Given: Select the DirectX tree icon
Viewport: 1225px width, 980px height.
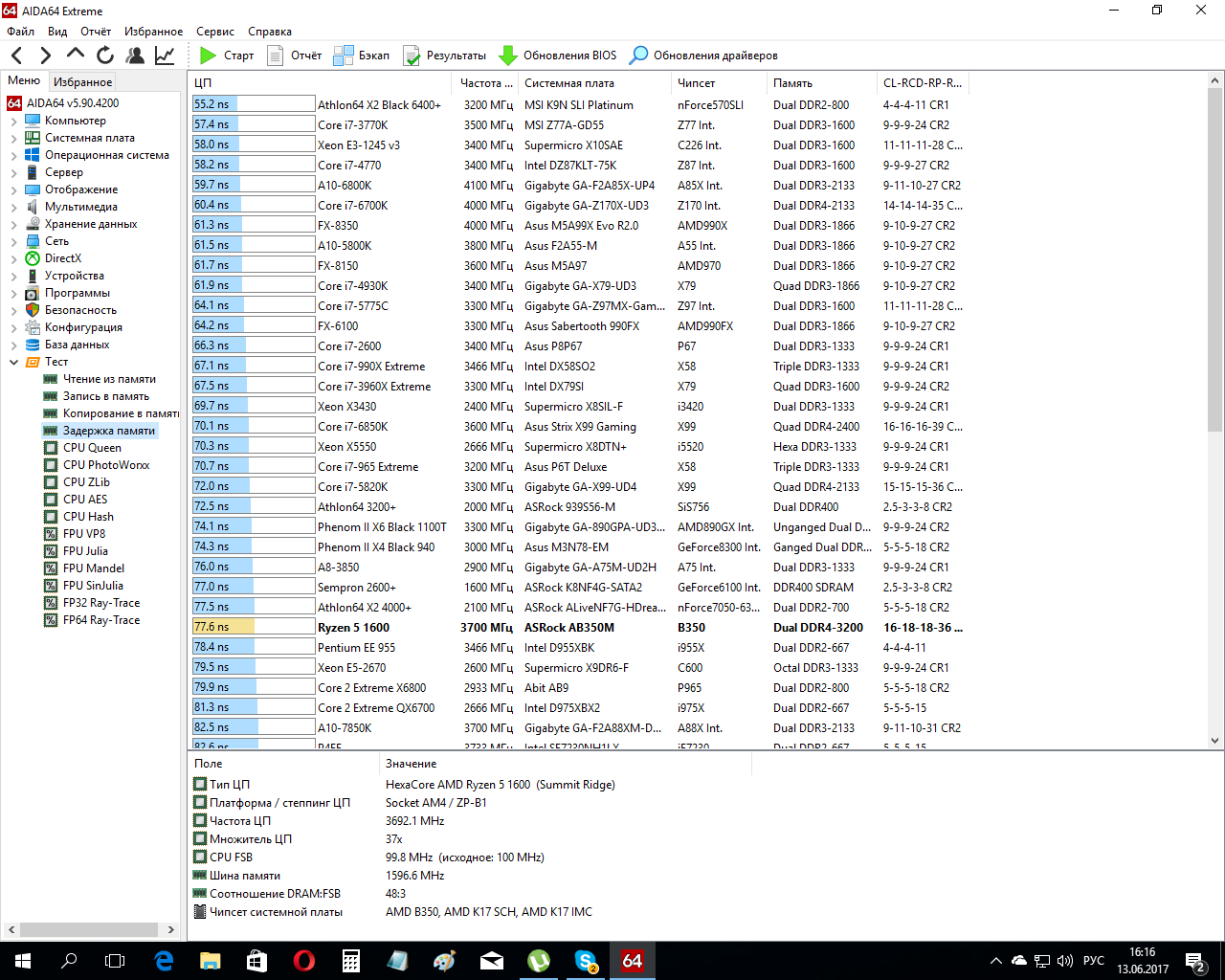Looking at the screenshot, I should point(33,258).
